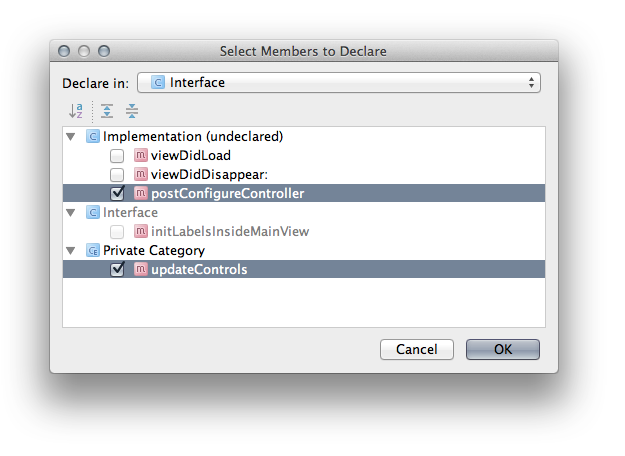Uncheck the updateControls checkbox
The width and height of the screenshot is (625, 456).
(117, 269)
